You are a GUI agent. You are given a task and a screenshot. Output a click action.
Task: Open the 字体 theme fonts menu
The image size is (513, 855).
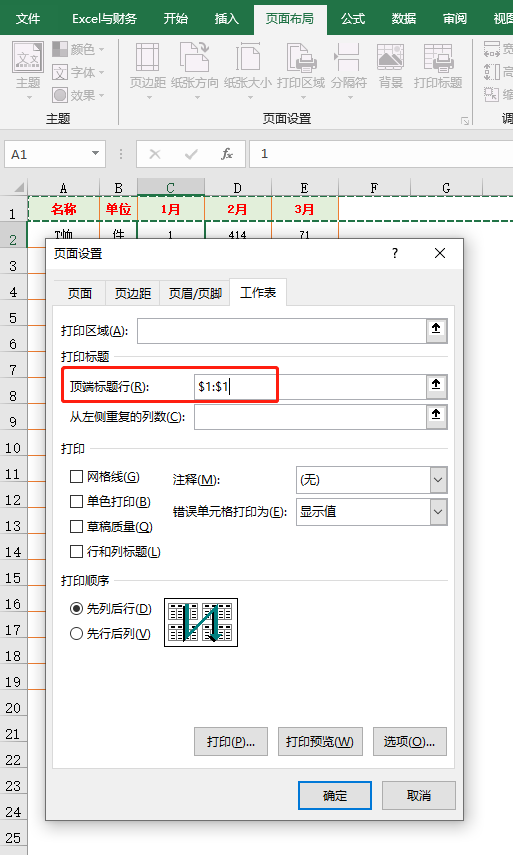click(78, 73)
